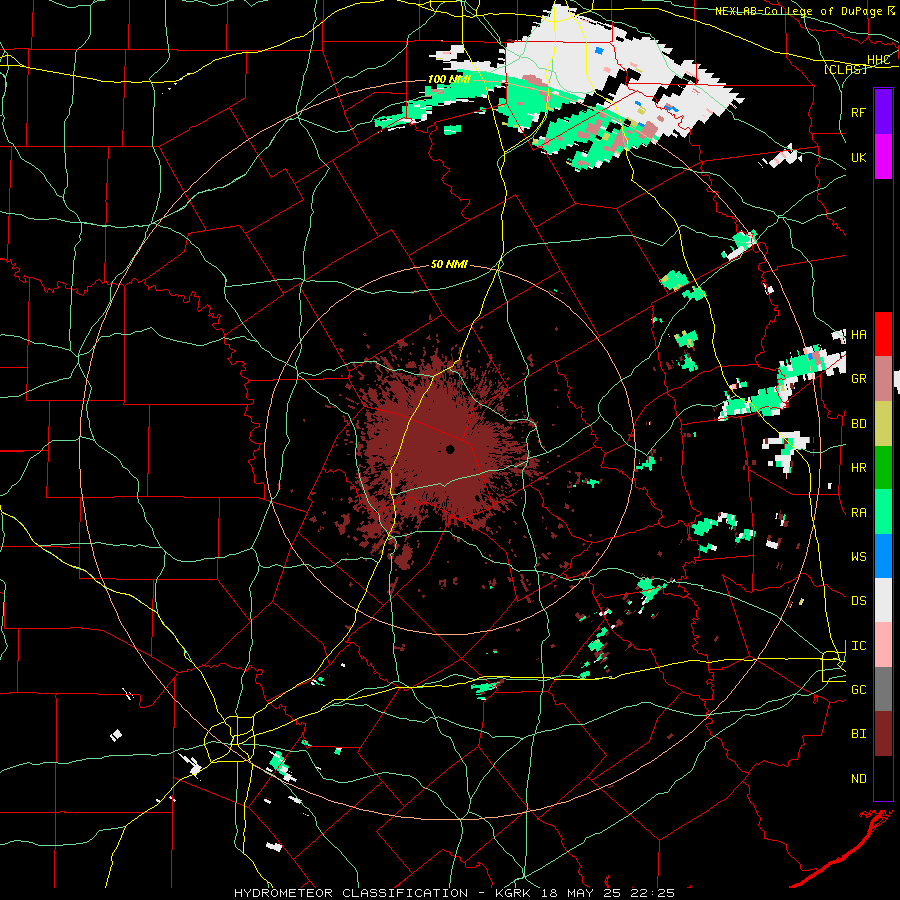Viewport: 900px width, 900px height.
Task: Click the DS white legend swatch
Action: (x=883, y=600)
